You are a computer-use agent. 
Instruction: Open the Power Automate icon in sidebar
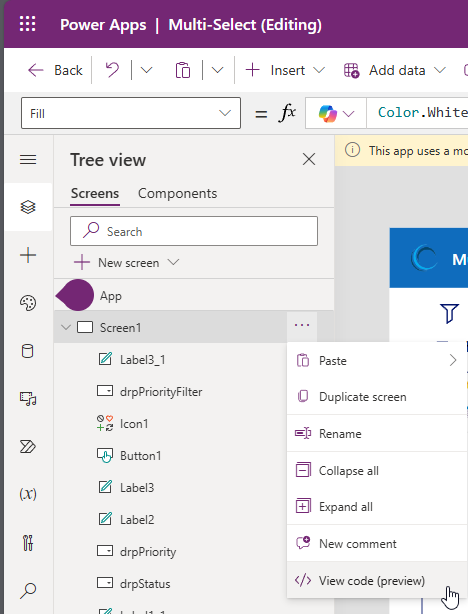click(27, 446)
